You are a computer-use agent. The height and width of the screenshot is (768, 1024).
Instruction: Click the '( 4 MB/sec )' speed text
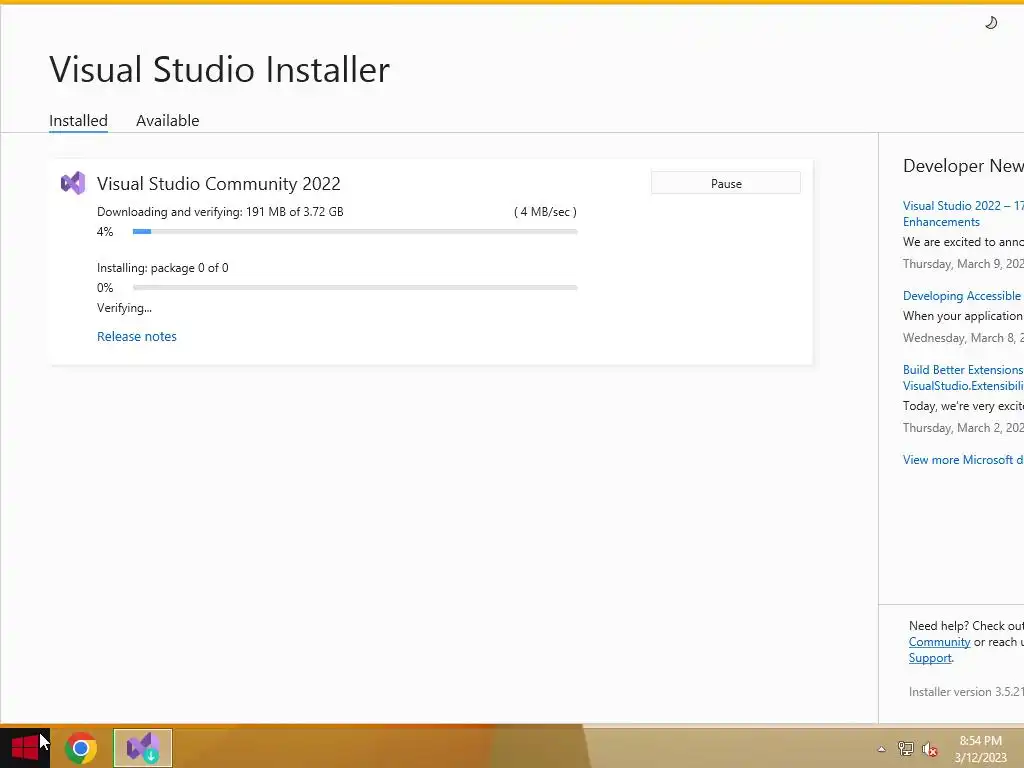tap(545, 212)
